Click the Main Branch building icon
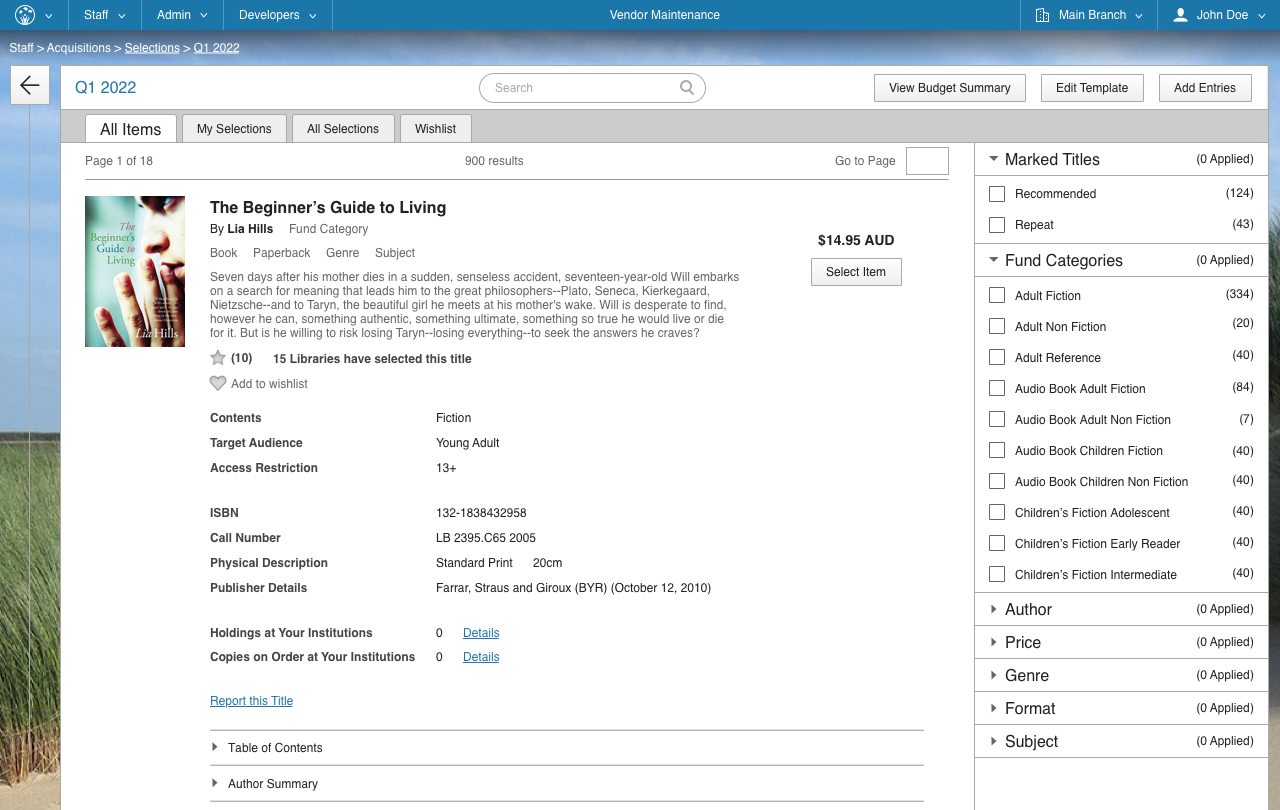This screenshot has height=810, width=1280. pos(1043,15)
